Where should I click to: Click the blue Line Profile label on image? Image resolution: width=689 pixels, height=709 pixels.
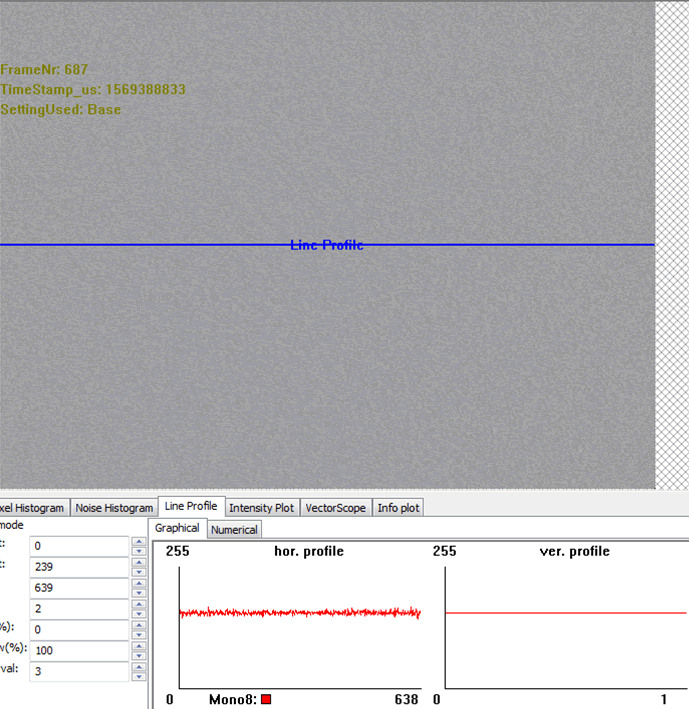pos(326,245)
